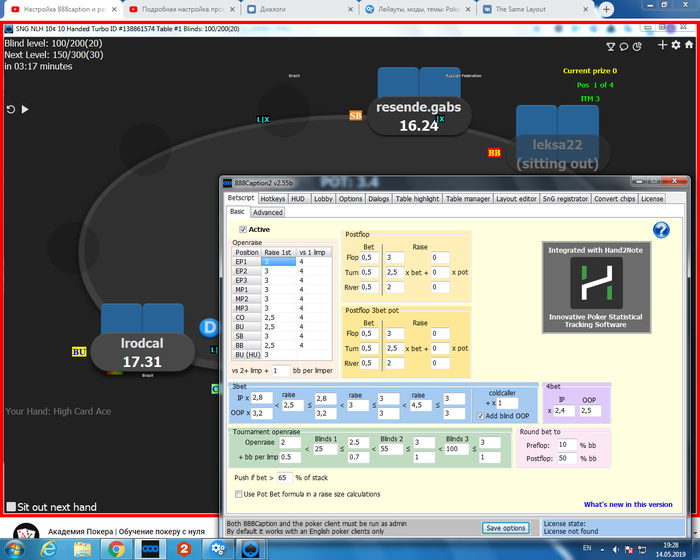Switch to the Advanced sub-tab
This screenshot has width=700, height=560.
[268, 212]
